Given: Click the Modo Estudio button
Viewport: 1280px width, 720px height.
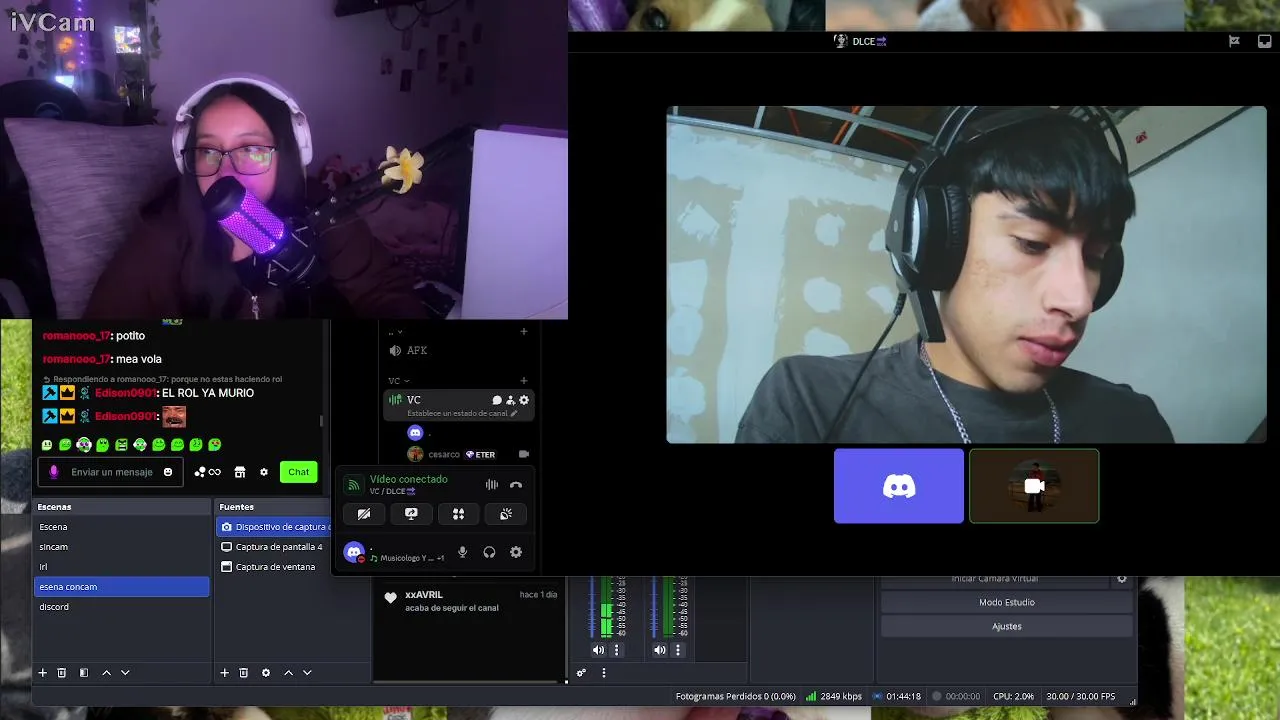Looking at the screenshot, I should pos(1006,602).
